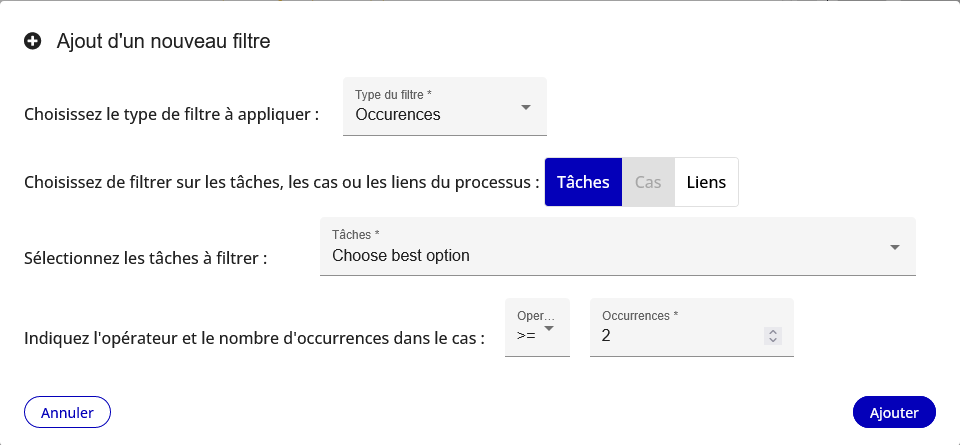Switch filtering to Liens

706,182
